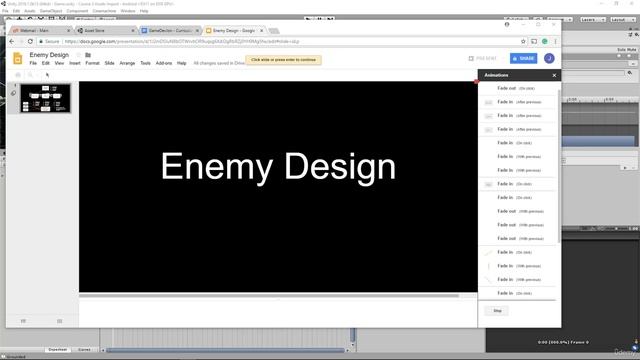Image resolution: width=640 pixels, height=360 pixels.
Task: Switch to the Asset Store browser tab
Action: click(x=105, y=31)
